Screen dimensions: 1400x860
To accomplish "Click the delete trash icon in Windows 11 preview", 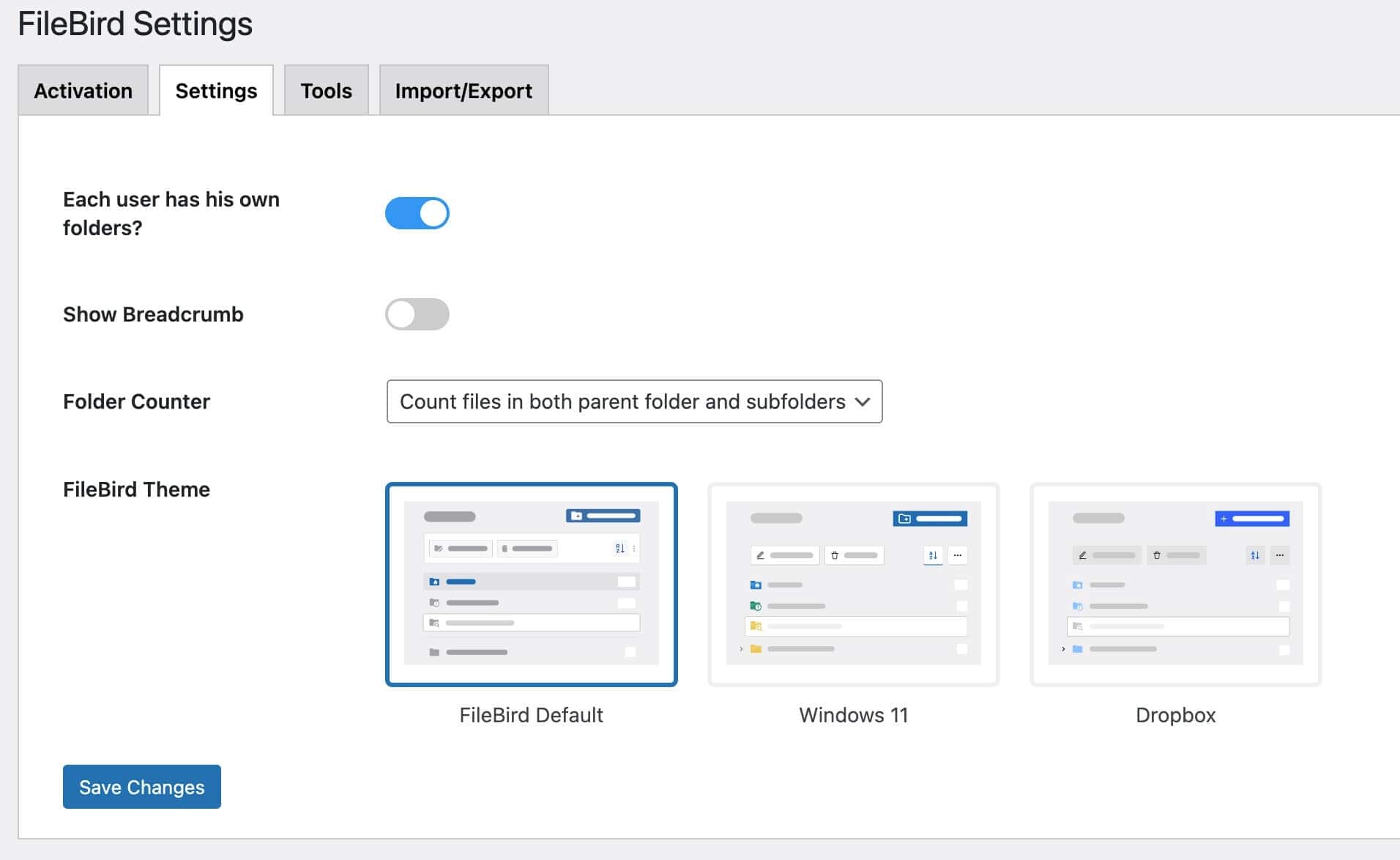I will (835, 555).
